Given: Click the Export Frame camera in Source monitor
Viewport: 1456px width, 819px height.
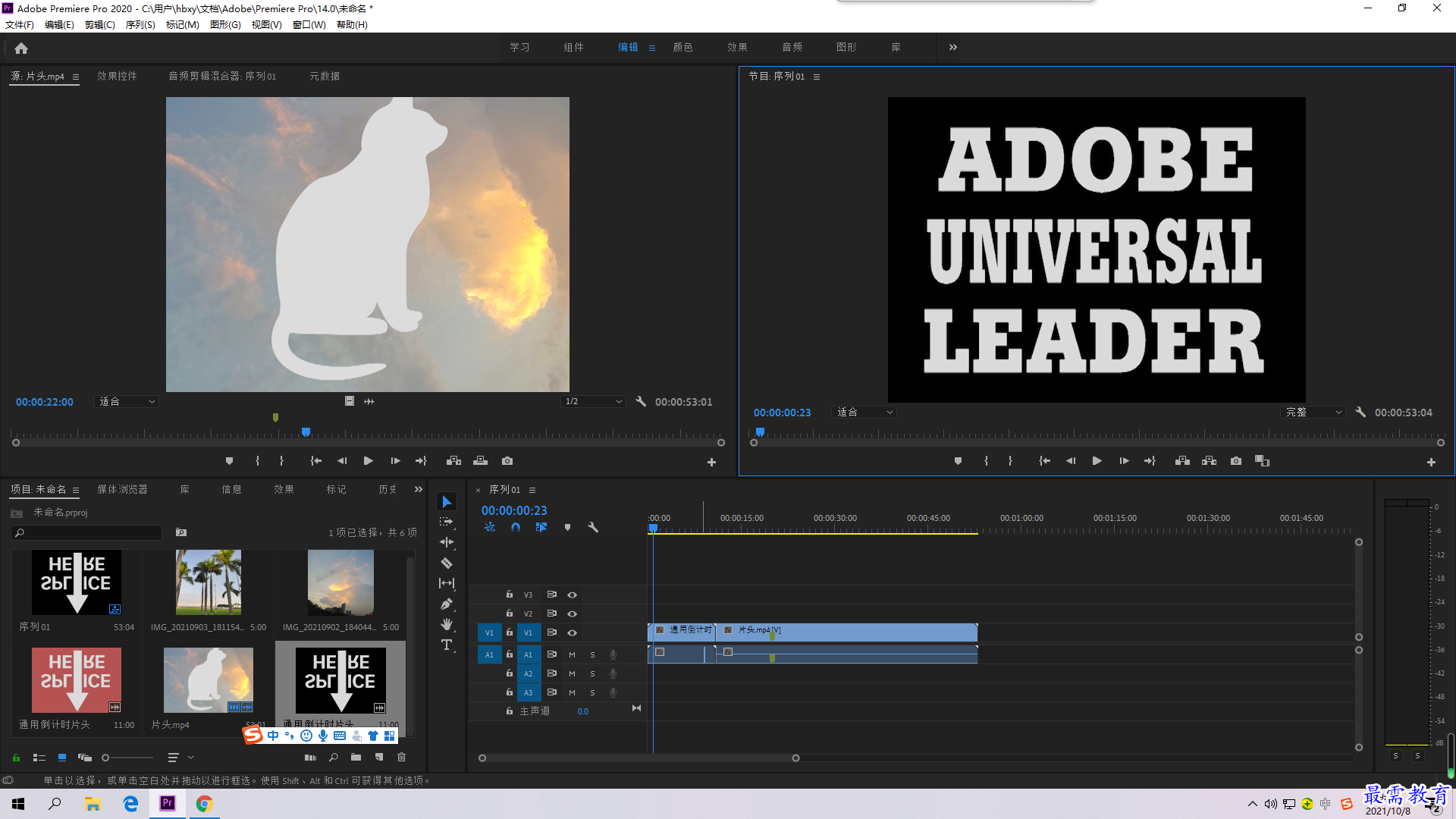Looking at the screenshot, I should (x=507, y=461).
